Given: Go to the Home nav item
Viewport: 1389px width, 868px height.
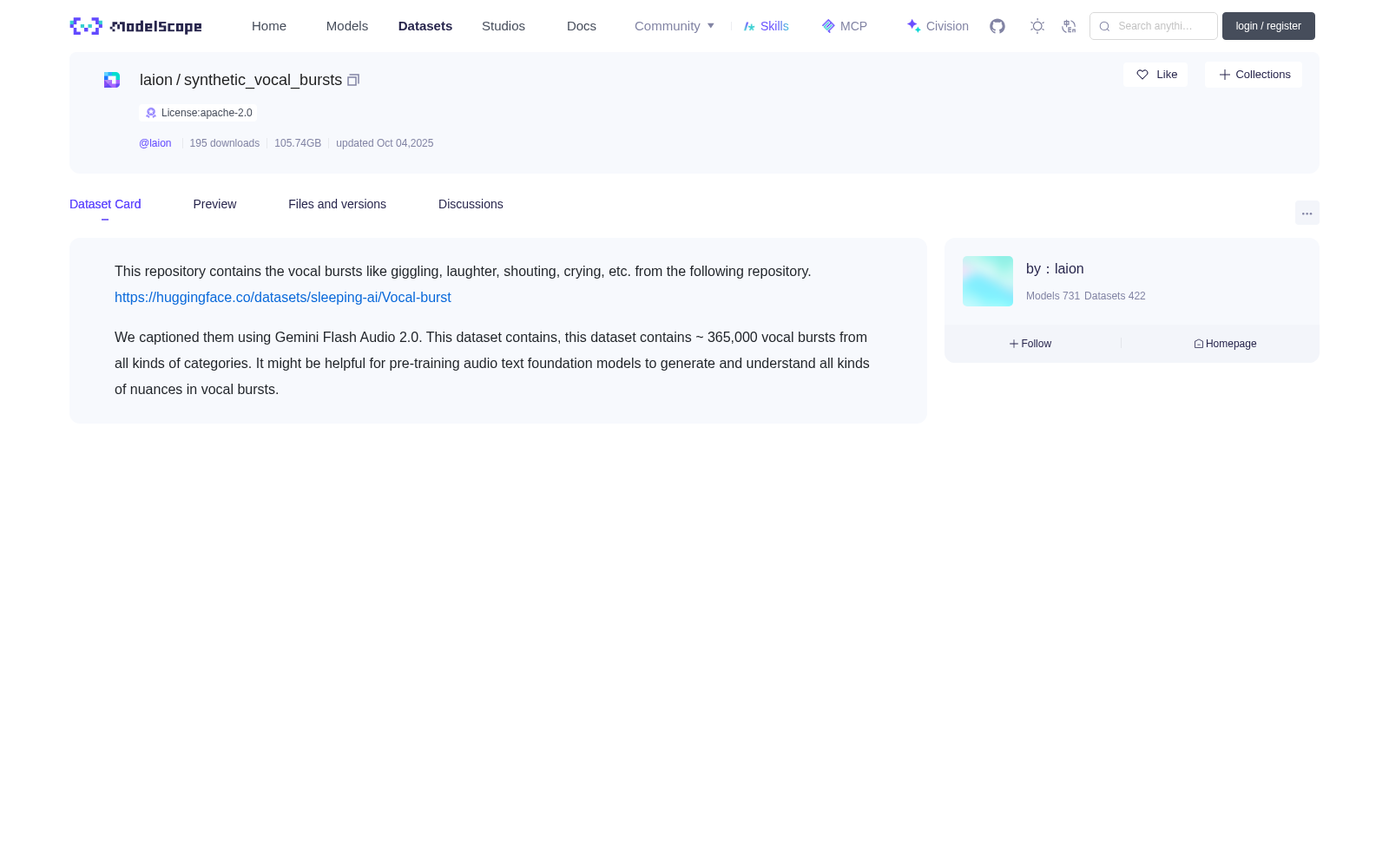Looking at the screenshot, I should (x=269, y=26).
